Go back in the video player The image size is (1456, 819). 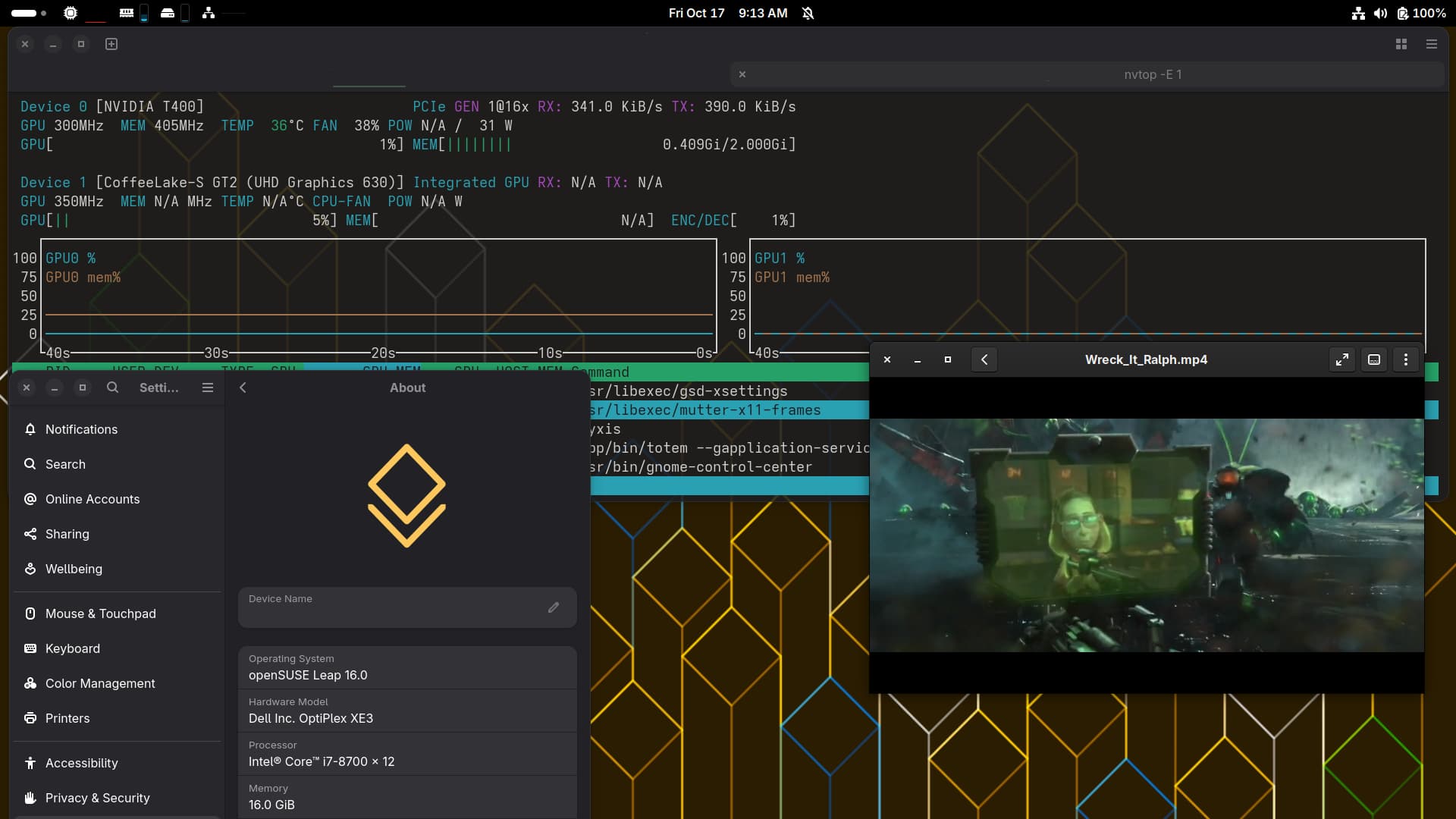coord(984,359)
